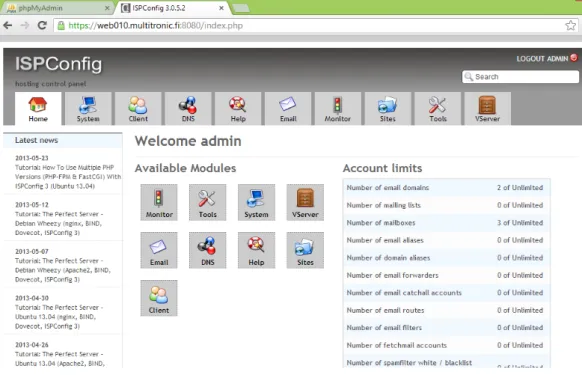This screenshot has width=582, height=375.
Task: Reload the page with the refresh icon
Action: tap(42, 25)
